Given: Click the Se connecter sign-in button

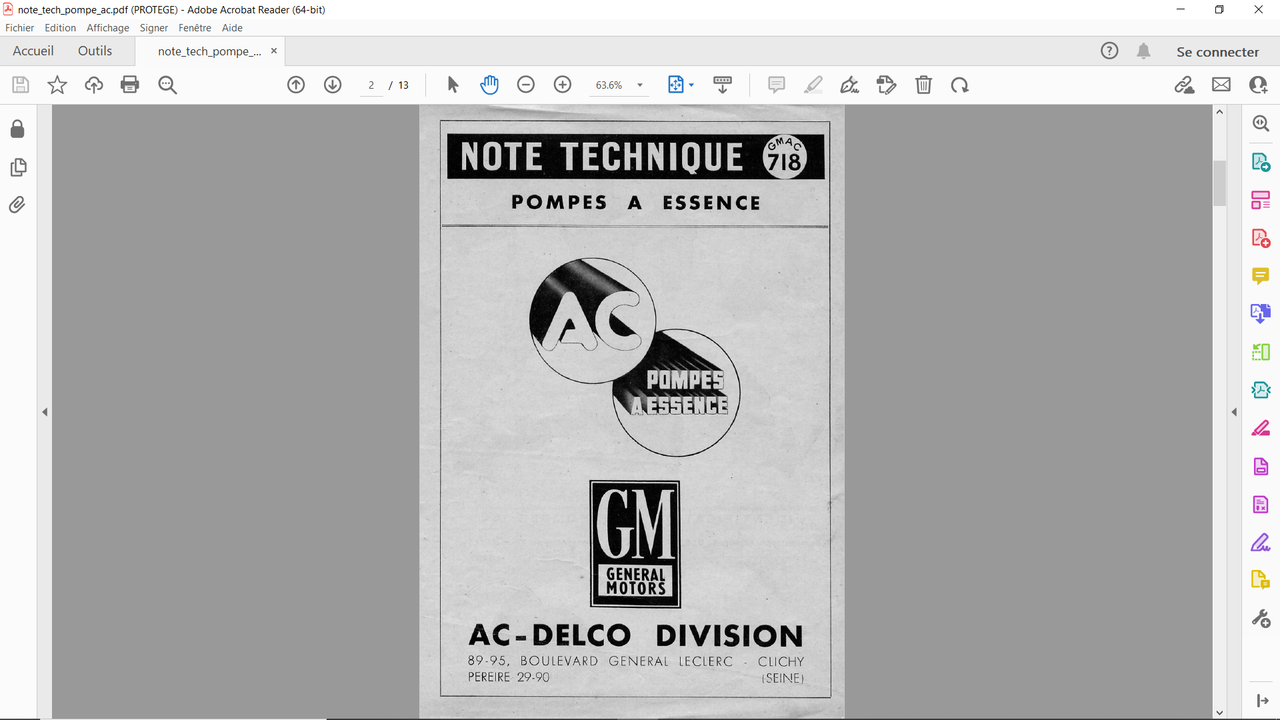Looking at the screenshot, I should pyautogui.click(x=1217, y=51).
